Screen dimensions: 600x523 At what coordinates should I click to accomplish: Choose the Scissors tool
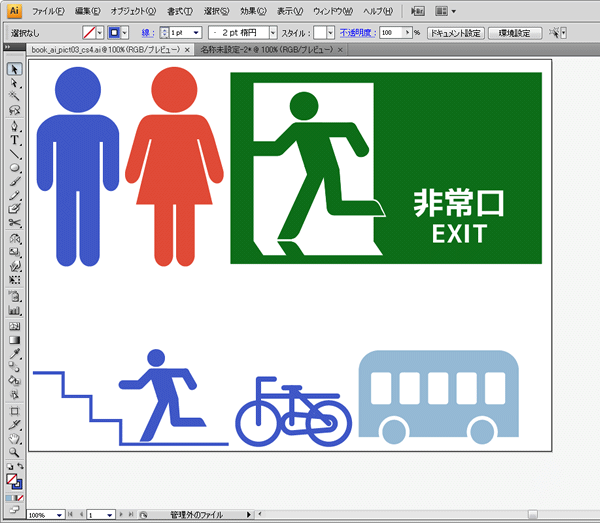[15, 223]
